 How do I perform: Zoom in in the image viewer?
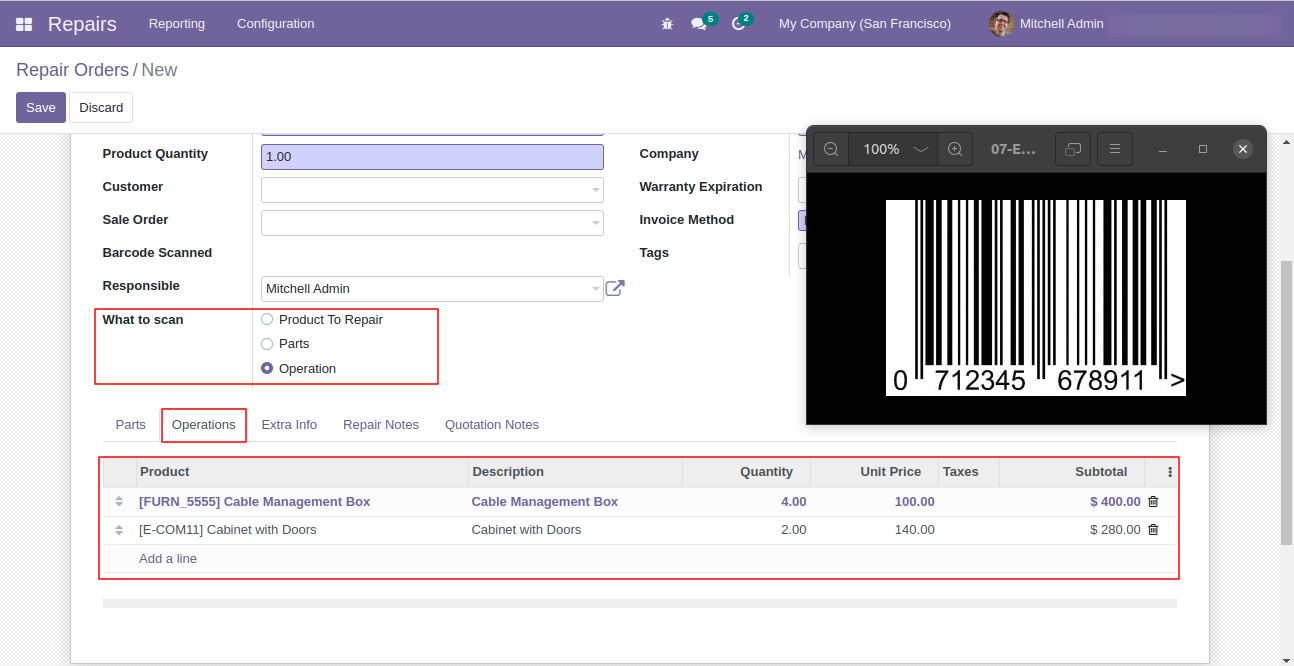pos(955,149)
